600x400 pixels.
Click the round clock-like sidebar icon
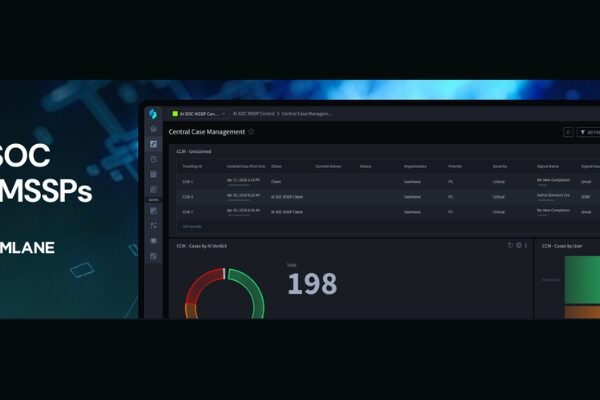[x=153, y=159]
